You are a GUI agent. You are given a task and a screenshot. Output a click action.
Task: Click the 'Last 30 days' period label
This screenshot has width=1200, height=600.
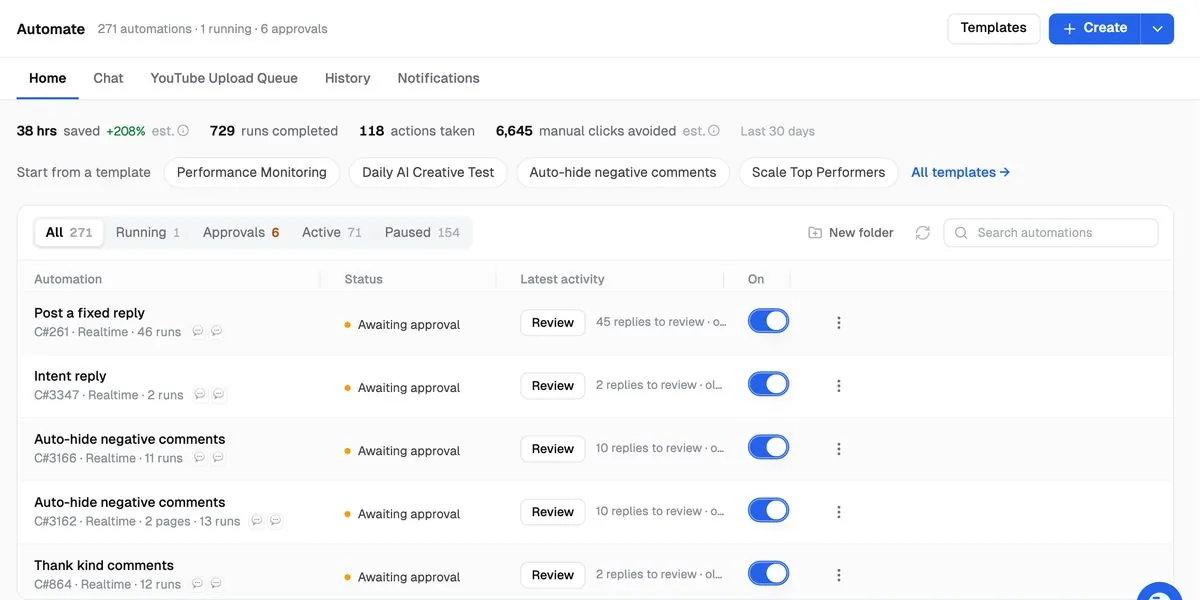777,131
